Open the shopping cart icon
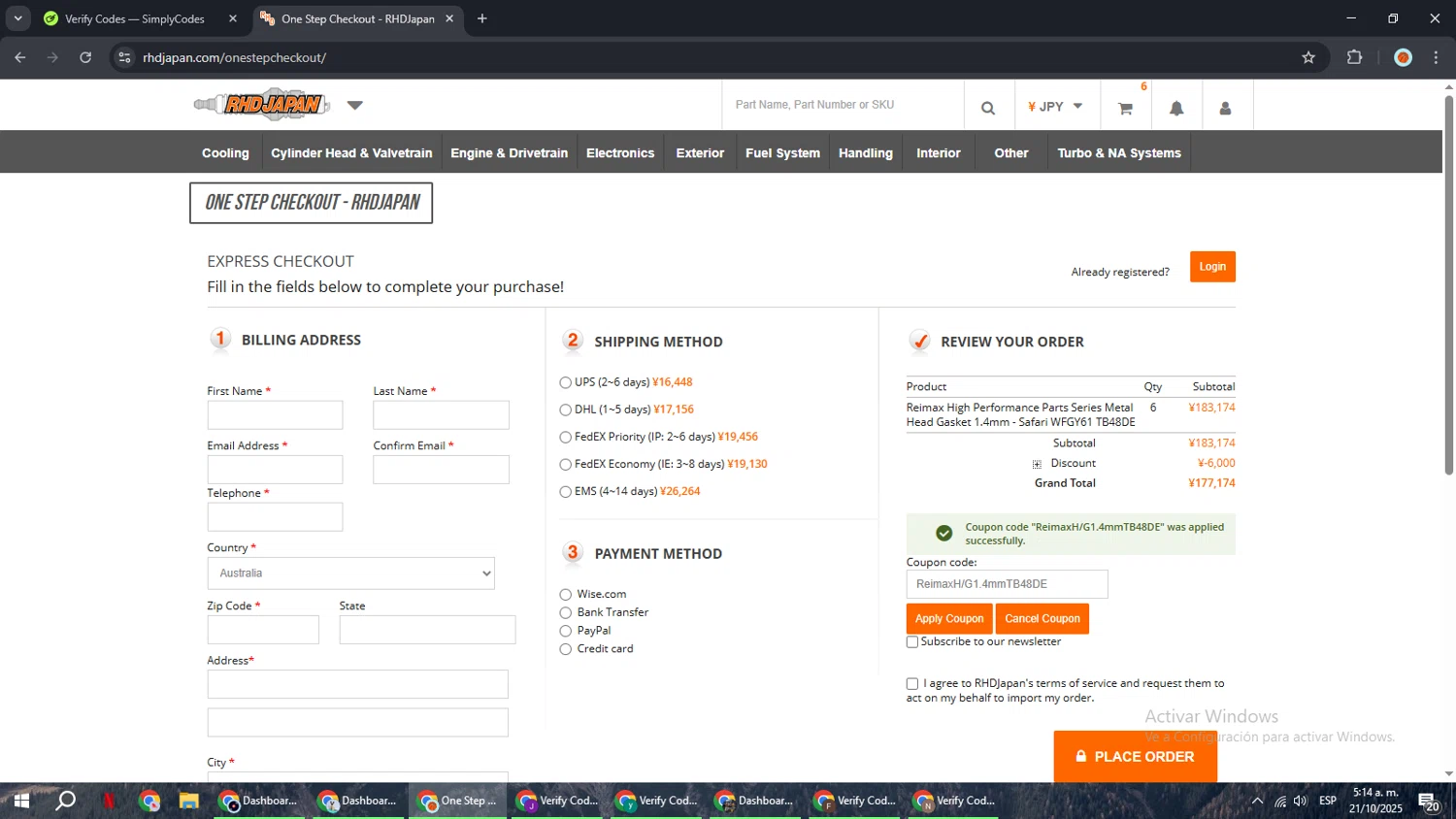The height and width of the screenshot is (819, 1456). point(1126,109)
